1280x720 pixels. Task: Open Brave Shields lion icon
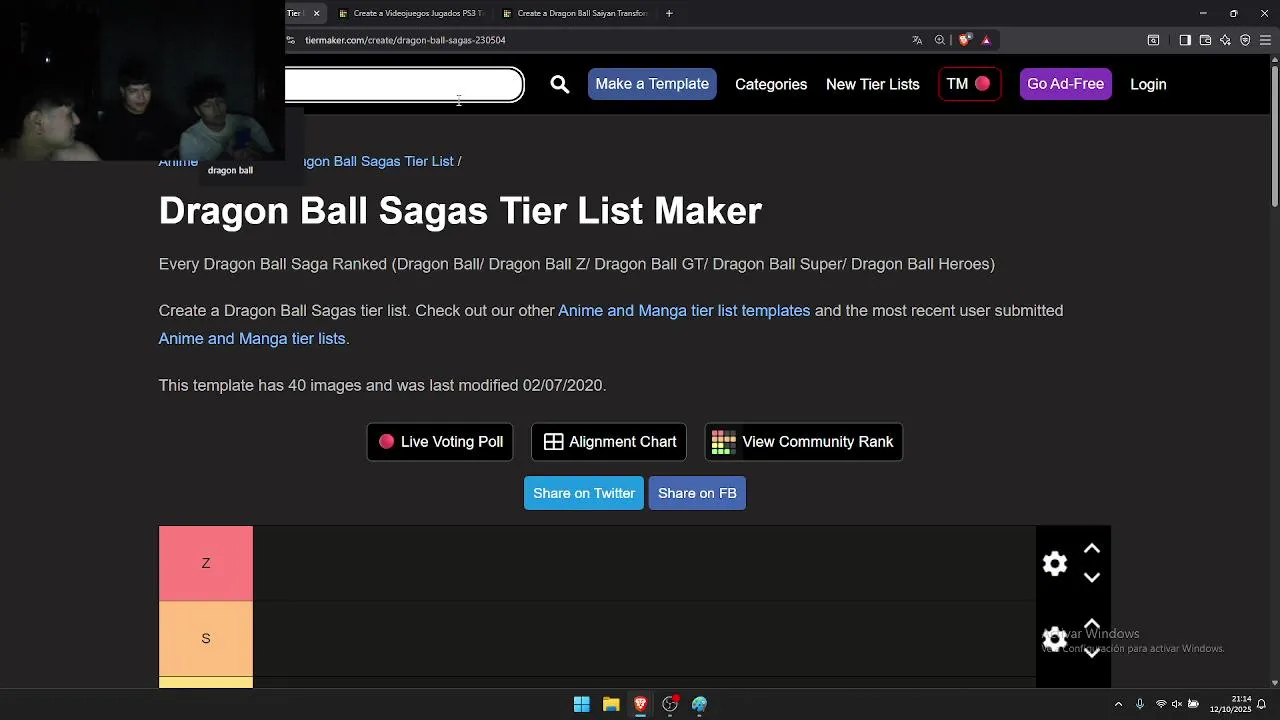click(964, 40)
